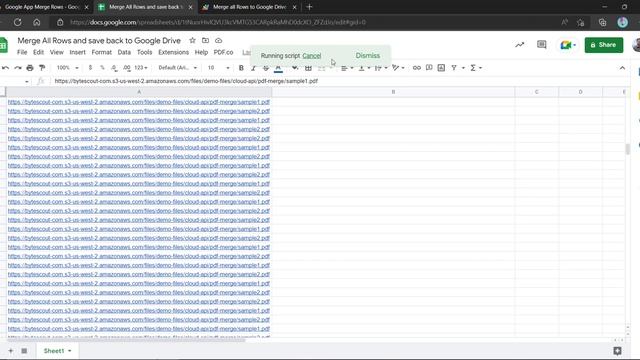640x360 pixels.
Task: Open the zoom 100% dropdown
Action: pyautogui.click(x=67, y=68)
